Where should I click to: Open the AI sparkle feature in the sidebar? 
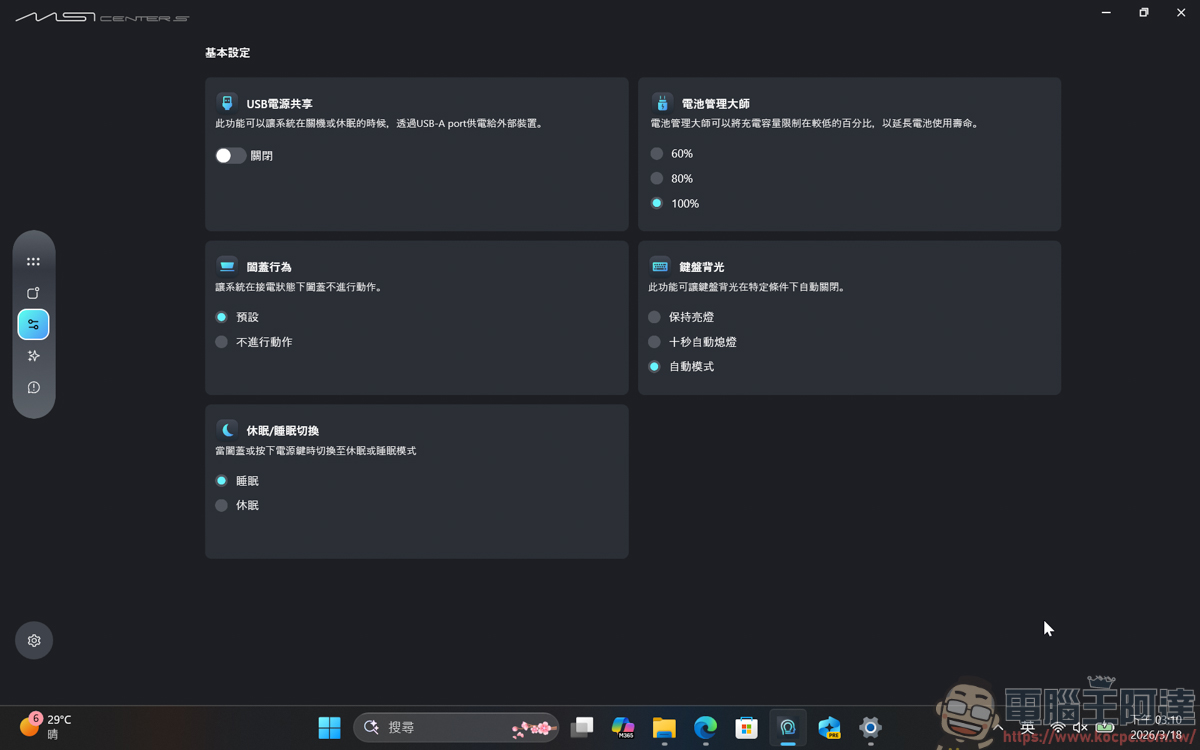coord(33,355)
